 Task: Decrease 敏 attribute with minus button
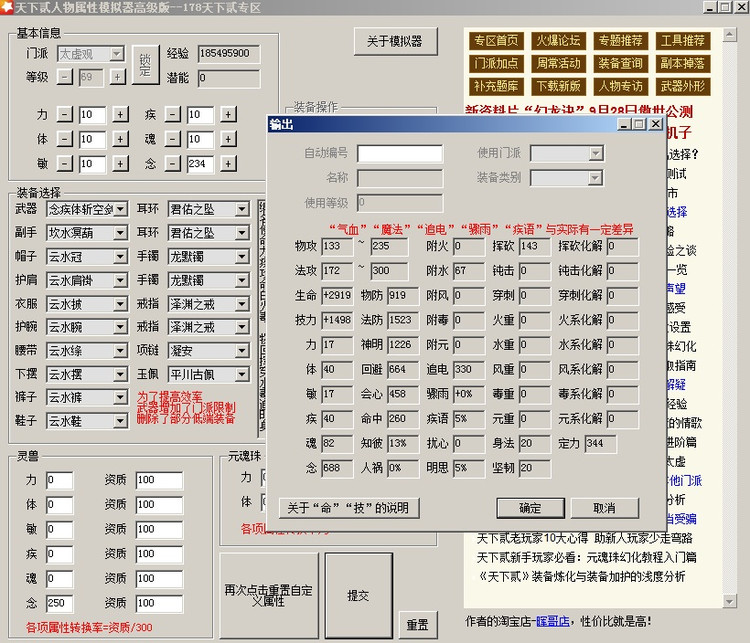[65, 164]
